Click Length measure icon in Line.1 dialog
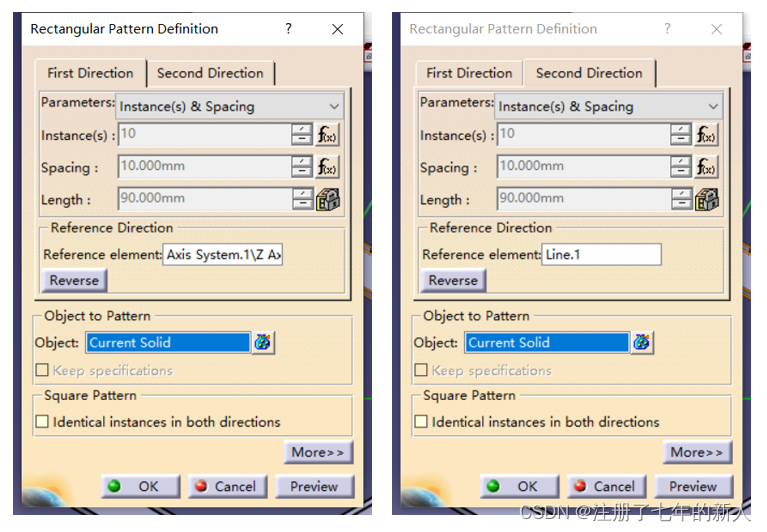The image size is (767, 532). 707,199
